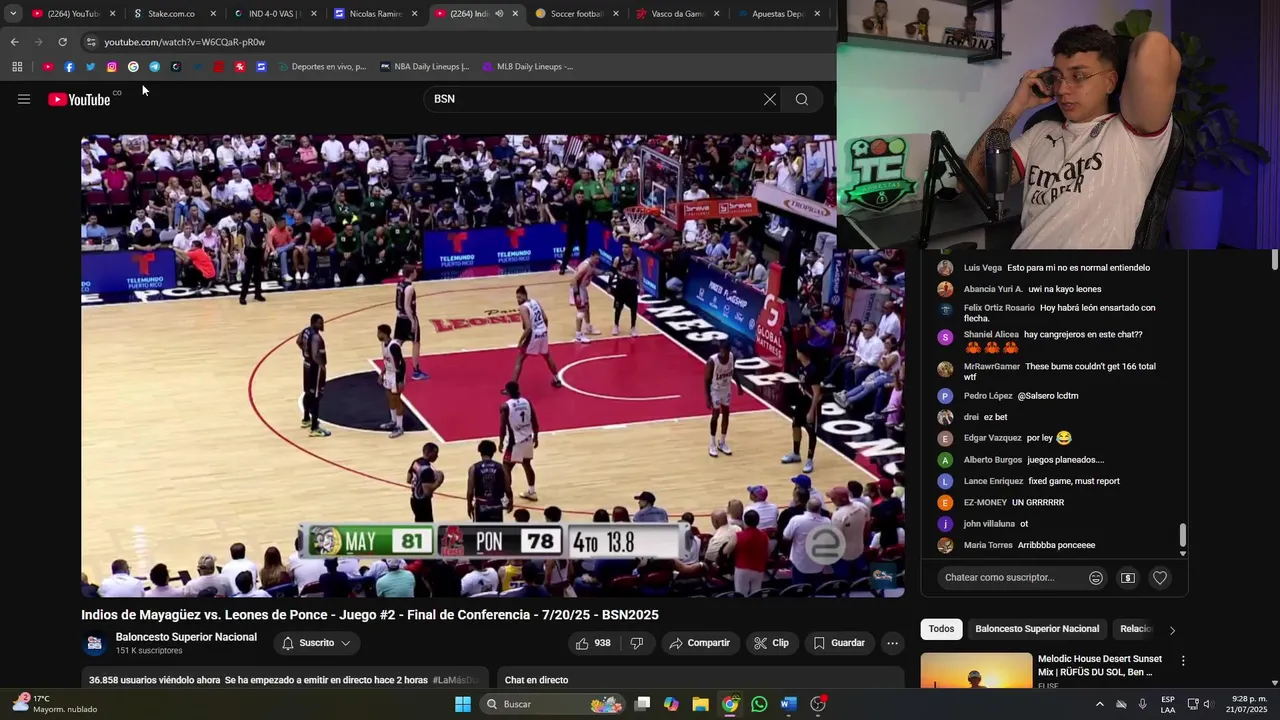Save video with Guardar button
Image resolution: width=1280 pixels, height=720 pixels.
coord(839,643)
